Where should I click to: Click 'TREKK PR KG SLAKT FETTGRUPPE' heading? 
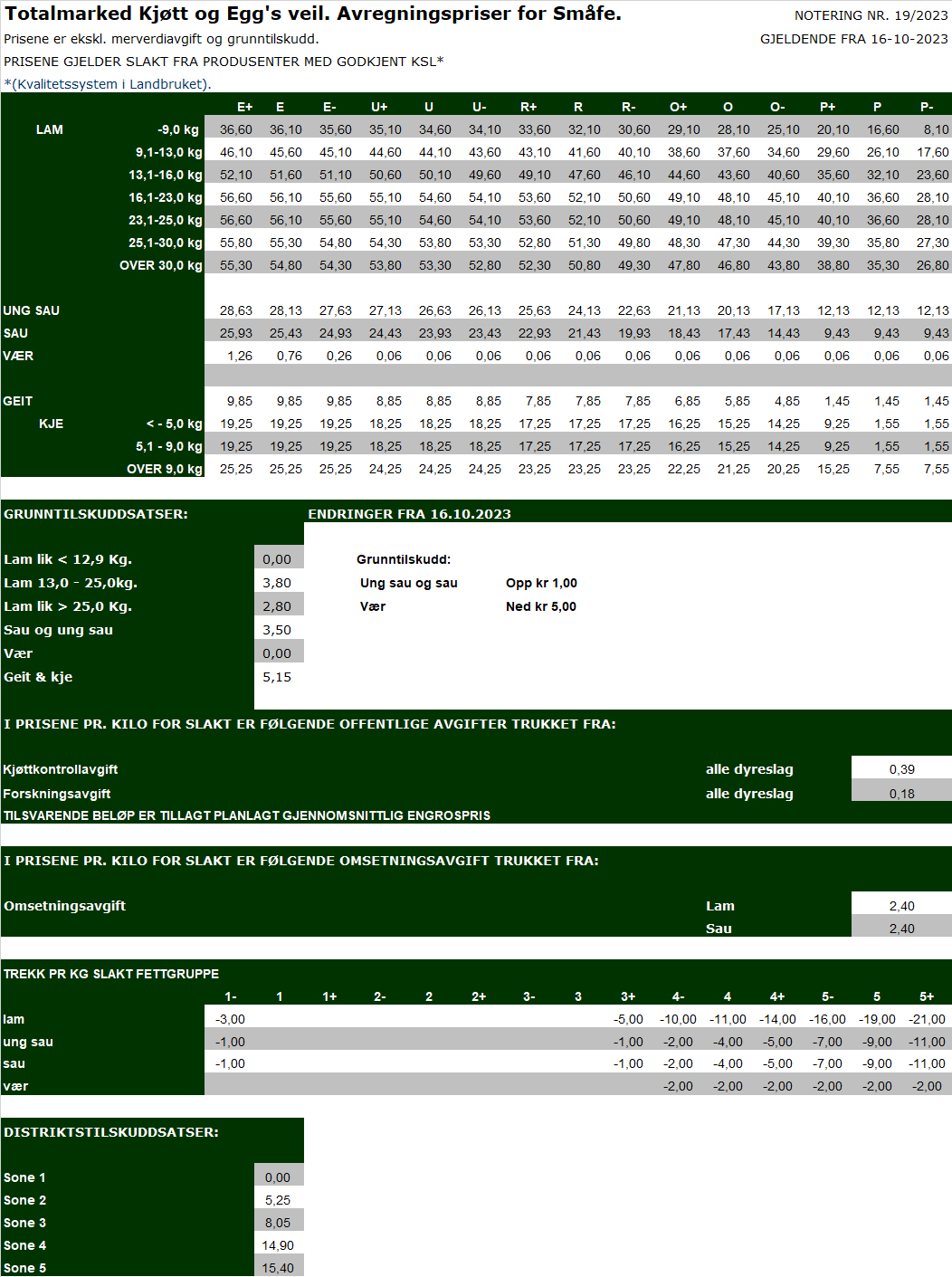(111, 974)
